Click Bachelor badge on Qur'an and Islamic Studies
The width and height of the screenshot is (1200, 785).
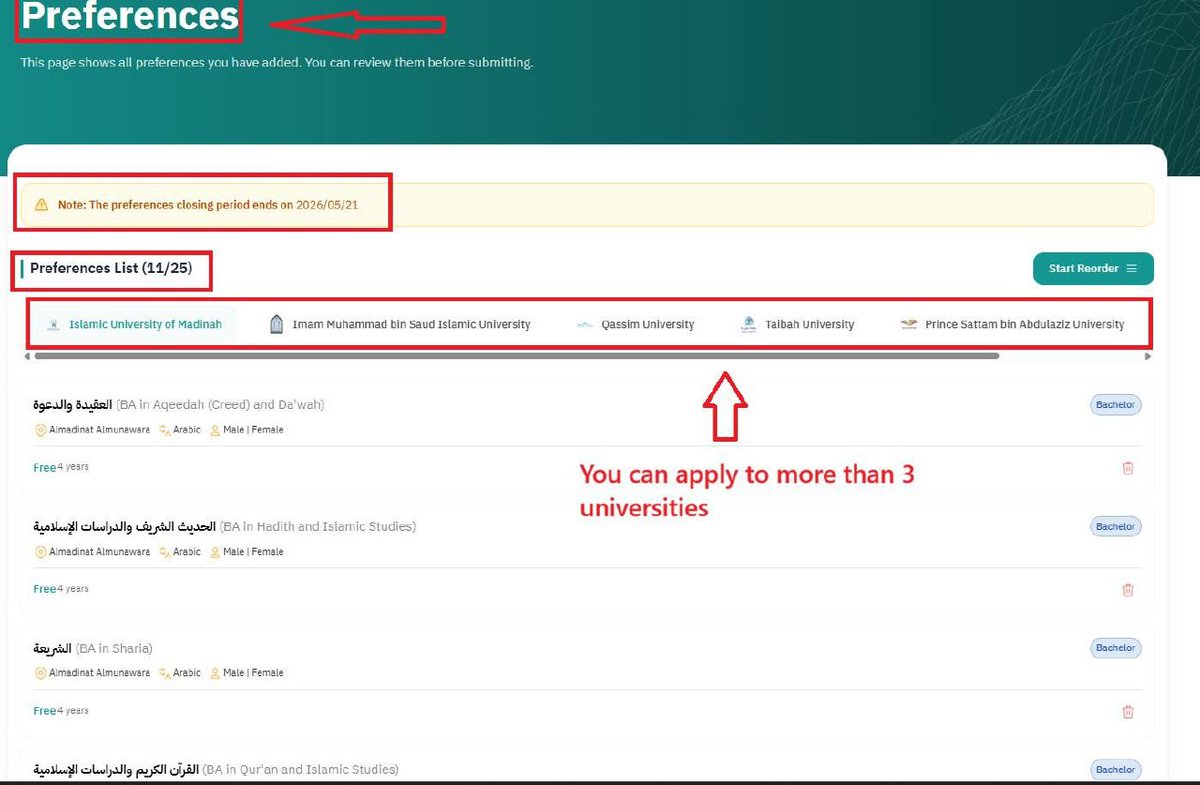click(x=1115, y=770)
